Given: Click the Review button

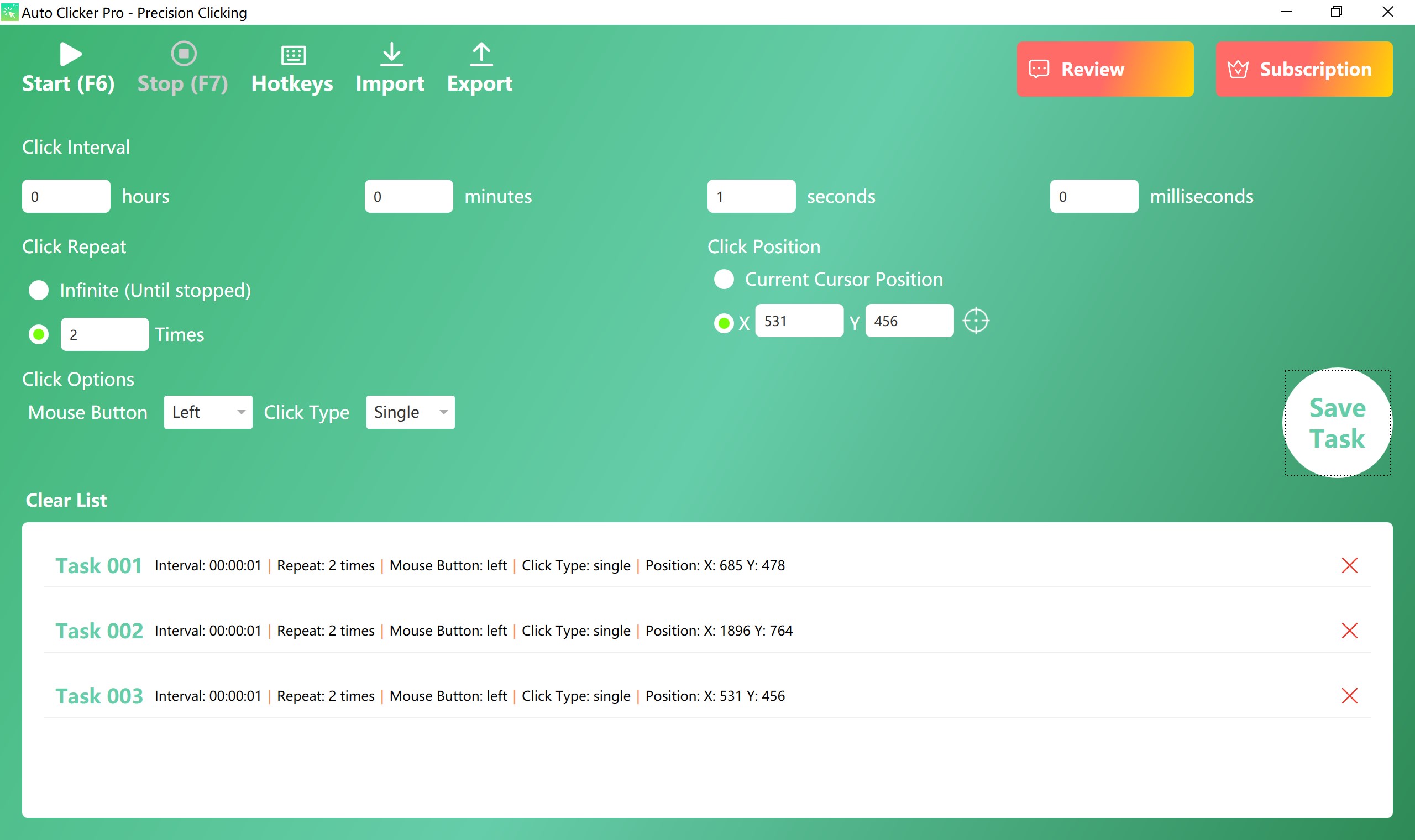Looking at the screenshot, I should [x=1104, y=69].
